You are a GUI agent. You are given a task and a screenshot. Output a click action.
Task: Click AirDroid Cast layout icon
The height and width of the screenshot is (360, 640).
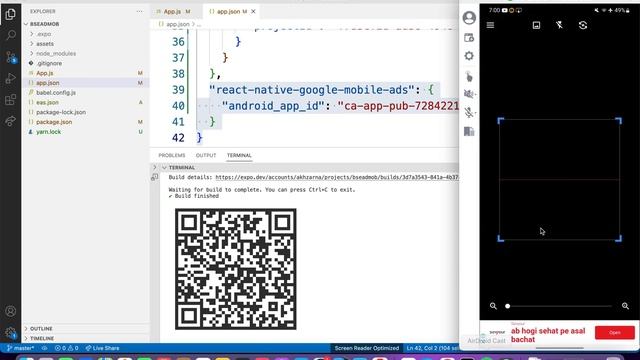click(469, 131)
